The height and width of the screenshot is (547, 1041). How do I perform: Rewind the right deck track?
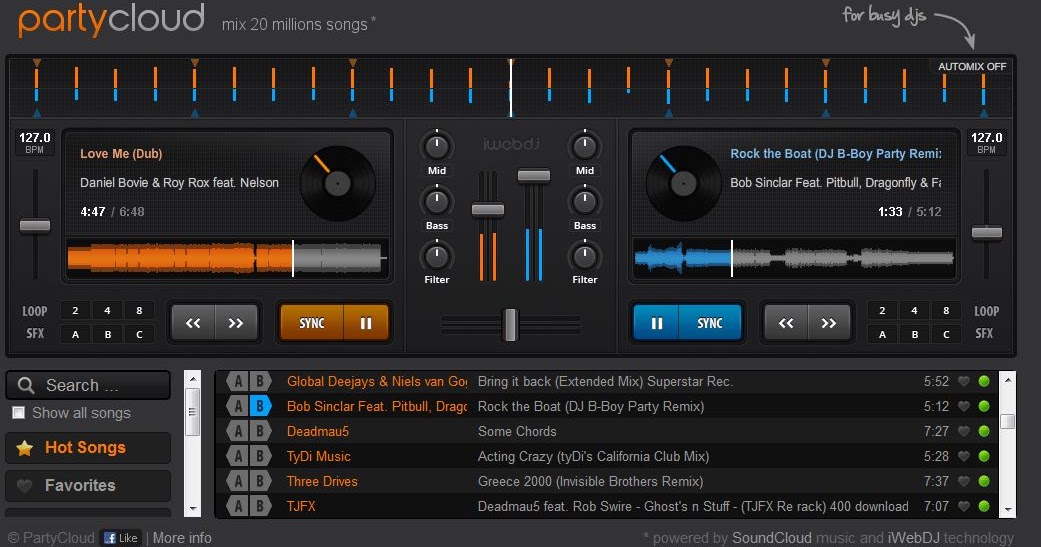(x=786, y=323)
